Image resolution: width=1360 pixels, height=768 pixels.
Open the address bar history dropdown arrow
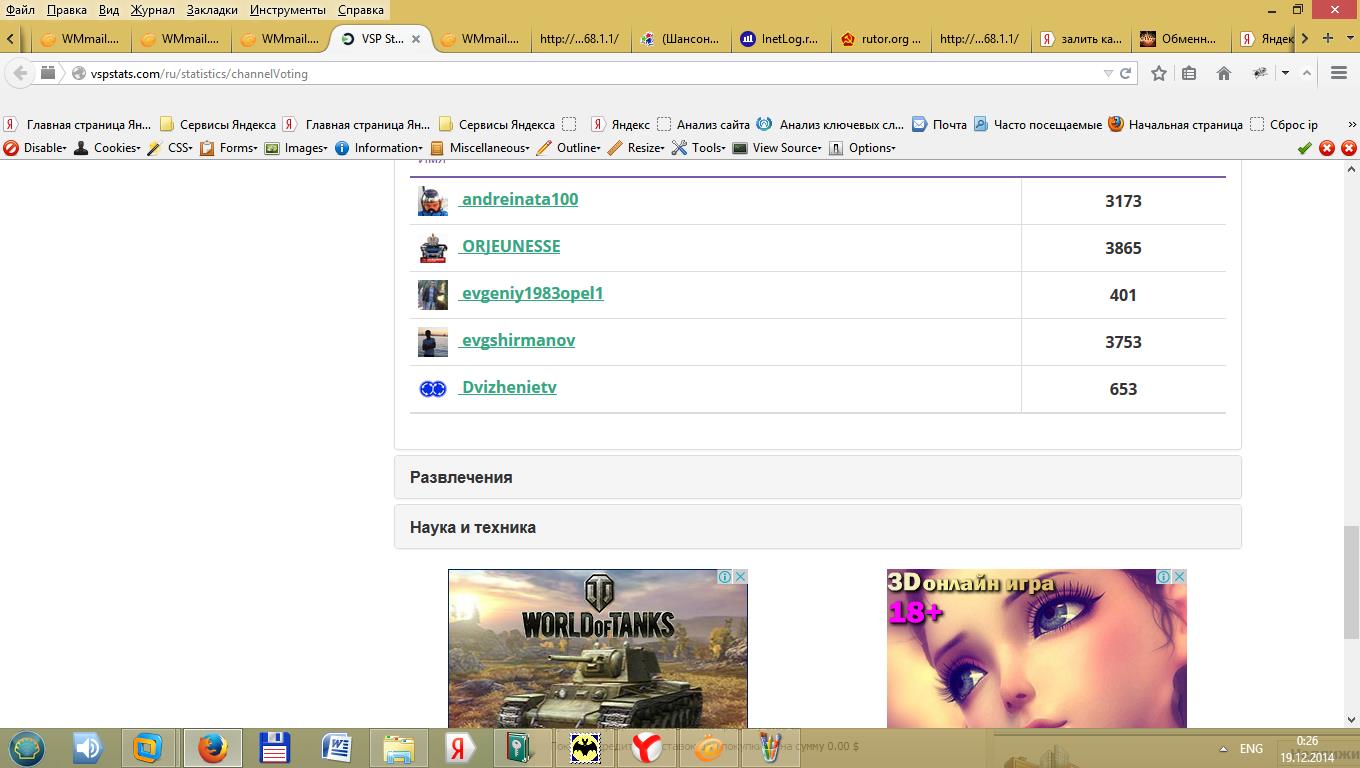(x=1108, y=74)
